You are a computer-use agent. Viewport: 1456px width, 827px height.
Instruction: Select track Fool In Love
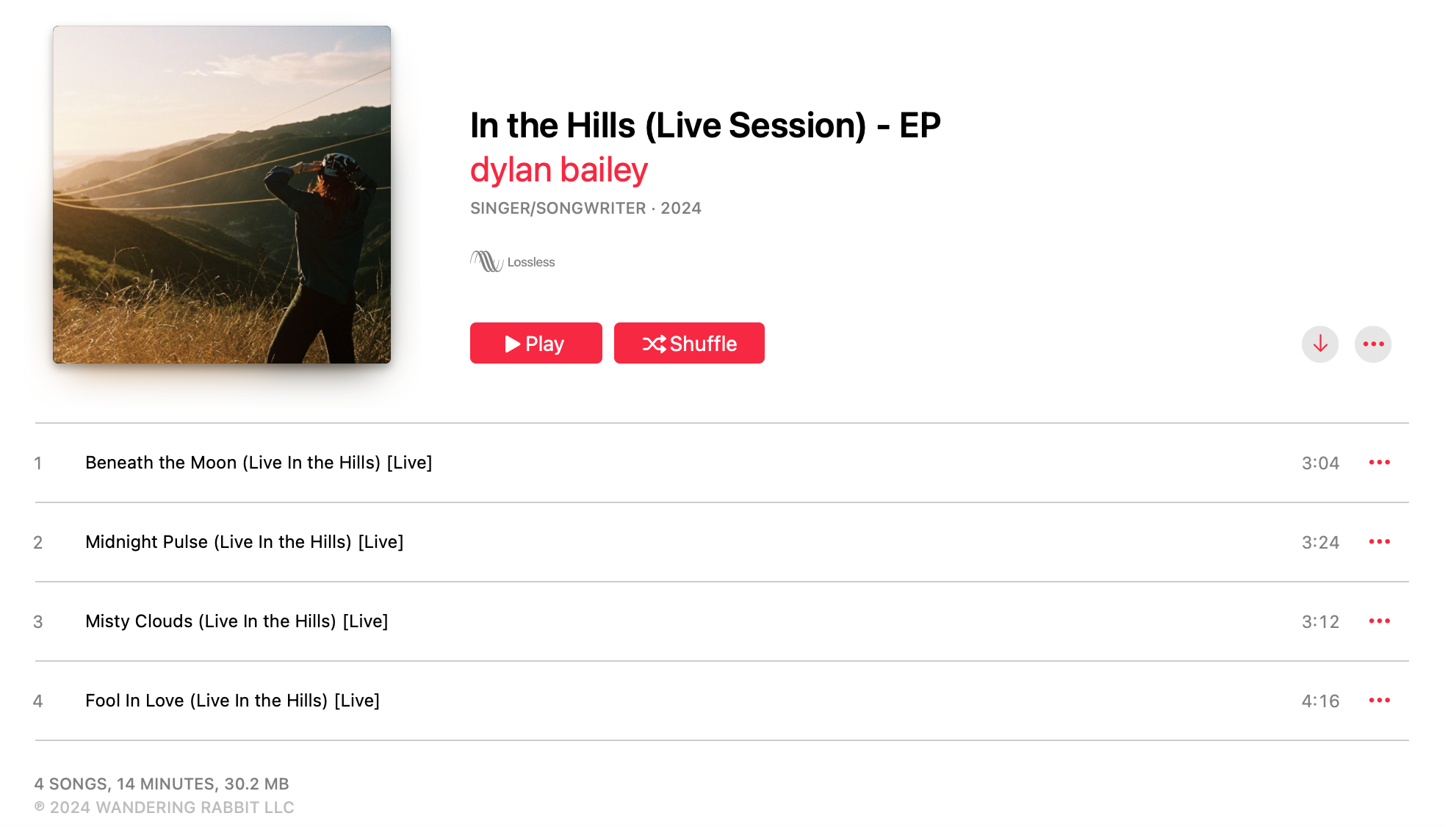point(232,700)
